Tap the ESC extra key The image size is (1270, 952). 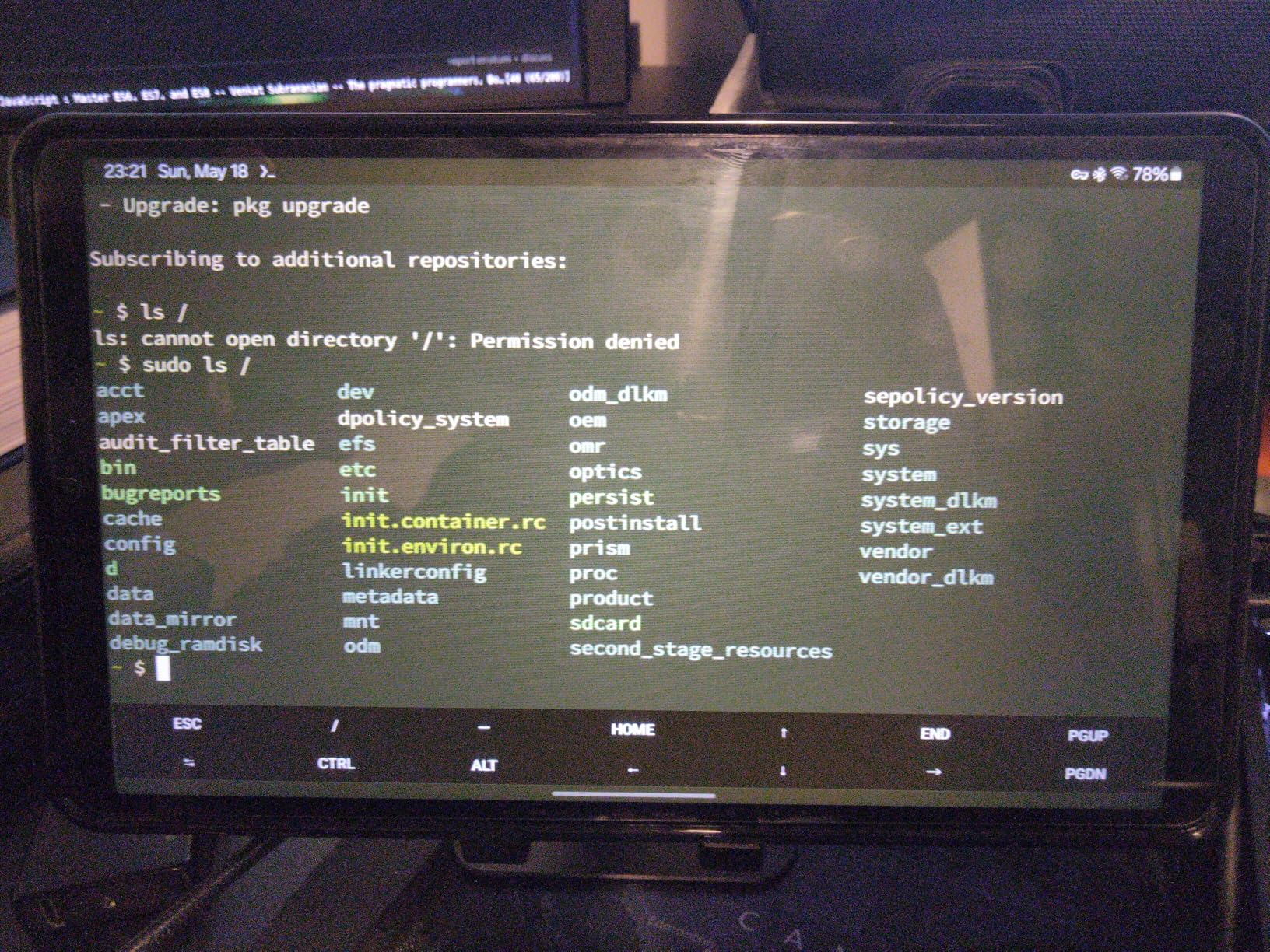click(187, 723)
